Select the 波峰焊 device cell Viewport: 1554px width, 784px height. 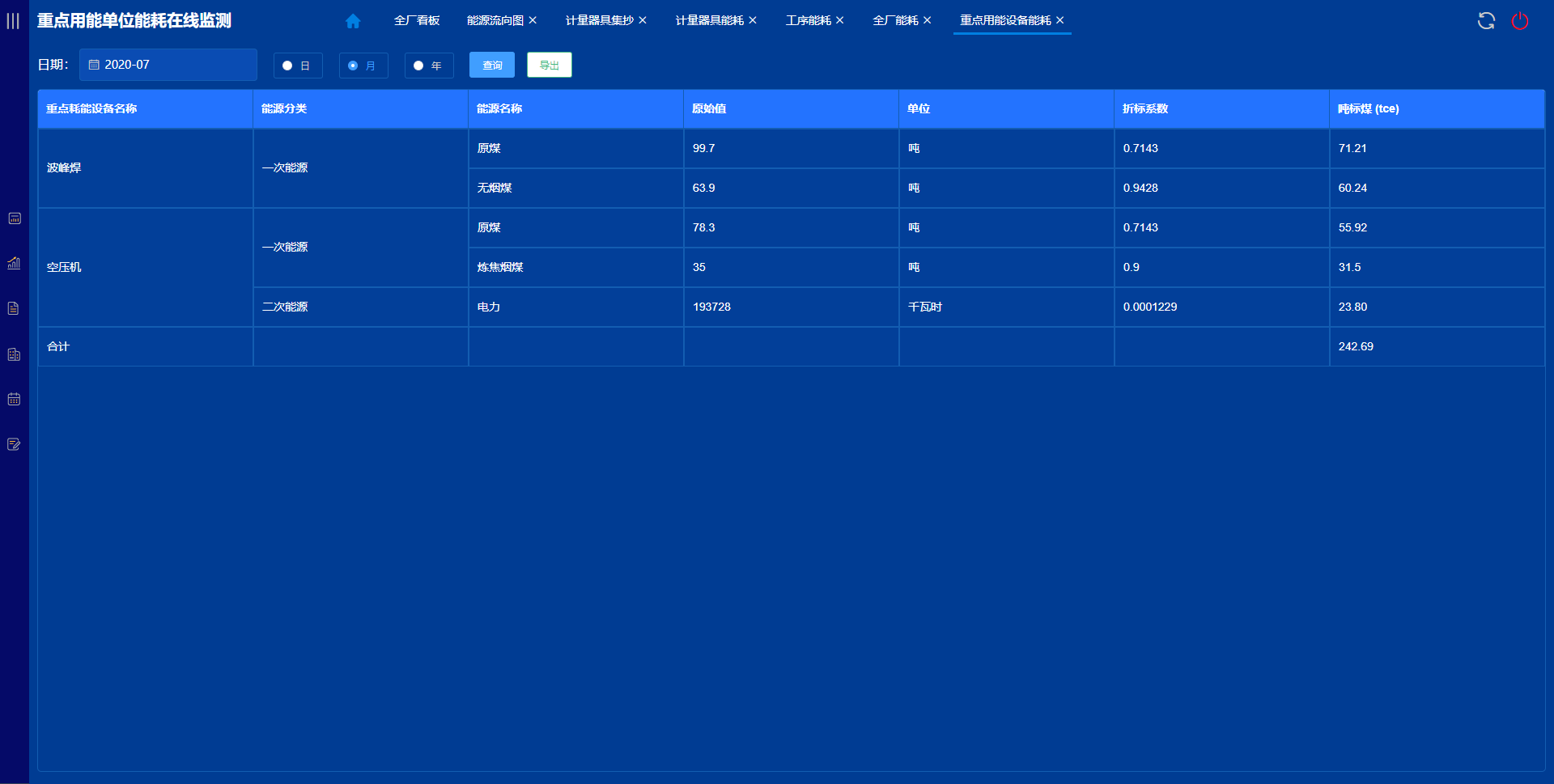pos(146,168)
